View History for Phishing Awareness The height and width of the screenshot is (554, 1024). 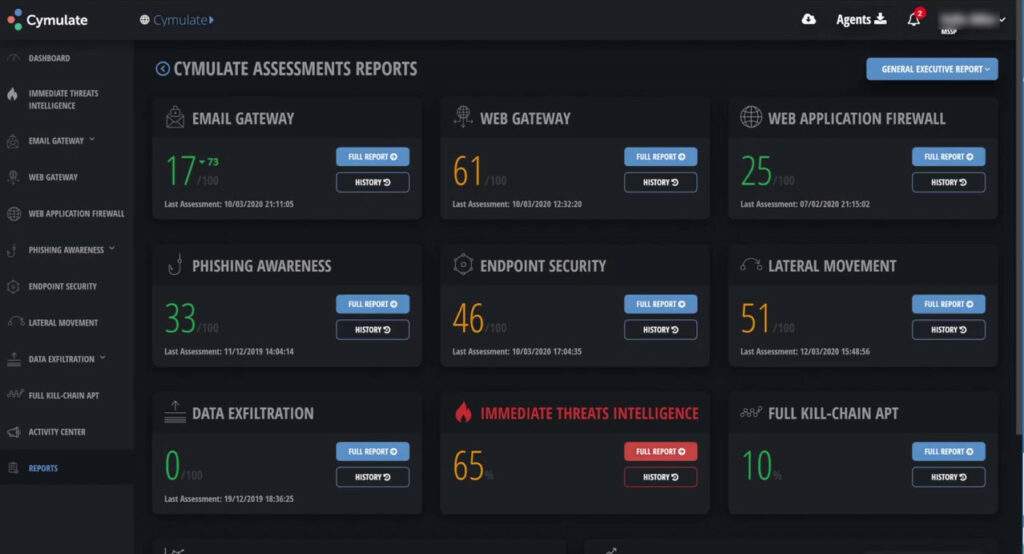pyautogui.click(x=372, y=330)
